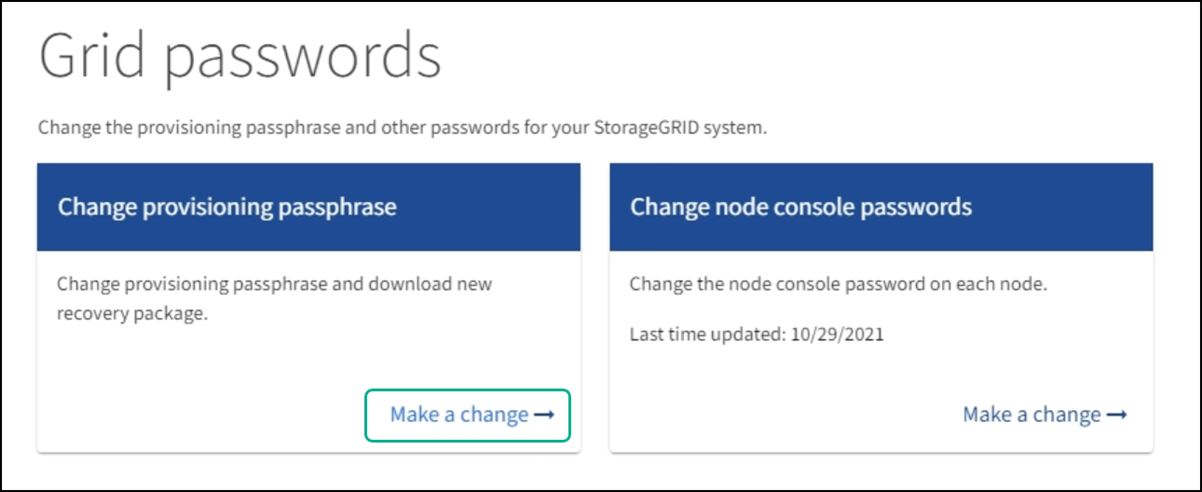Select the Change provisioning passphrase header title
Viewport: 1202px width, 492px height.
(227, 207)
